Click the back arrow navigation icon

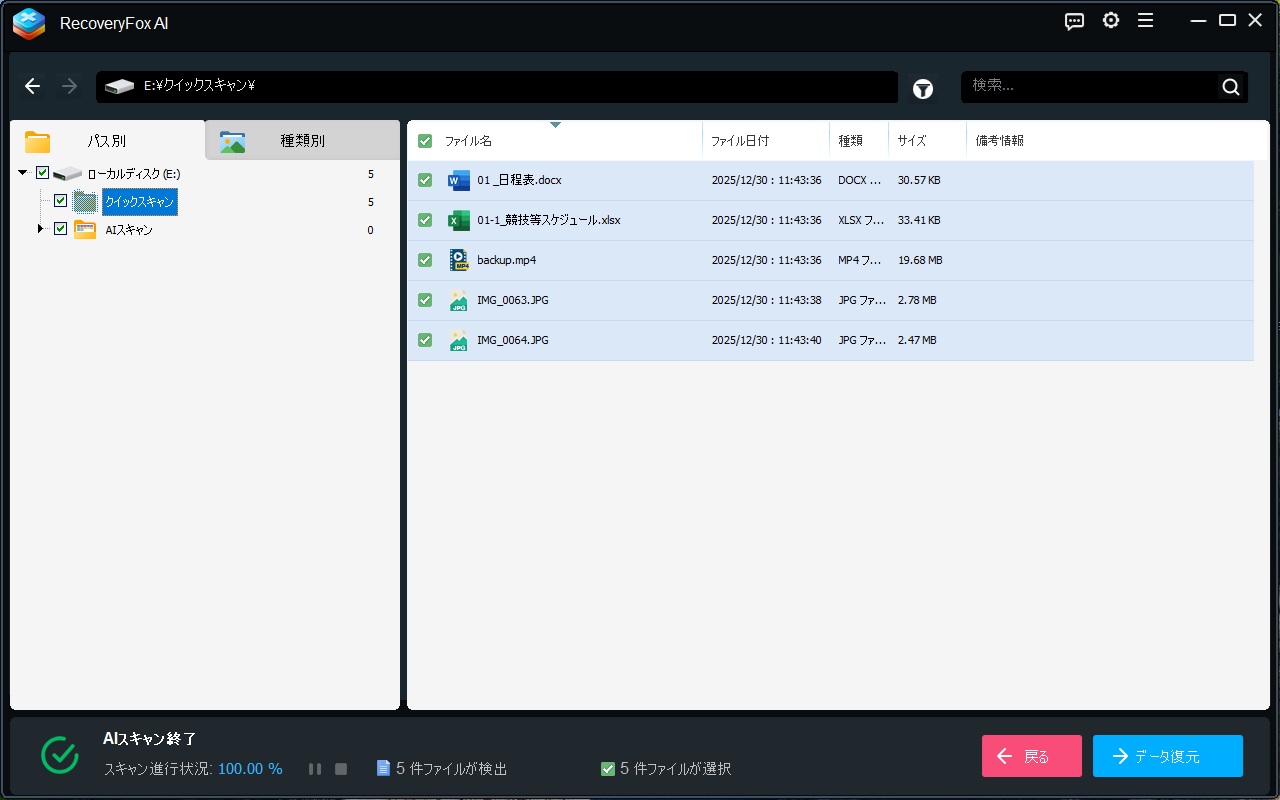tap(33, 87)
